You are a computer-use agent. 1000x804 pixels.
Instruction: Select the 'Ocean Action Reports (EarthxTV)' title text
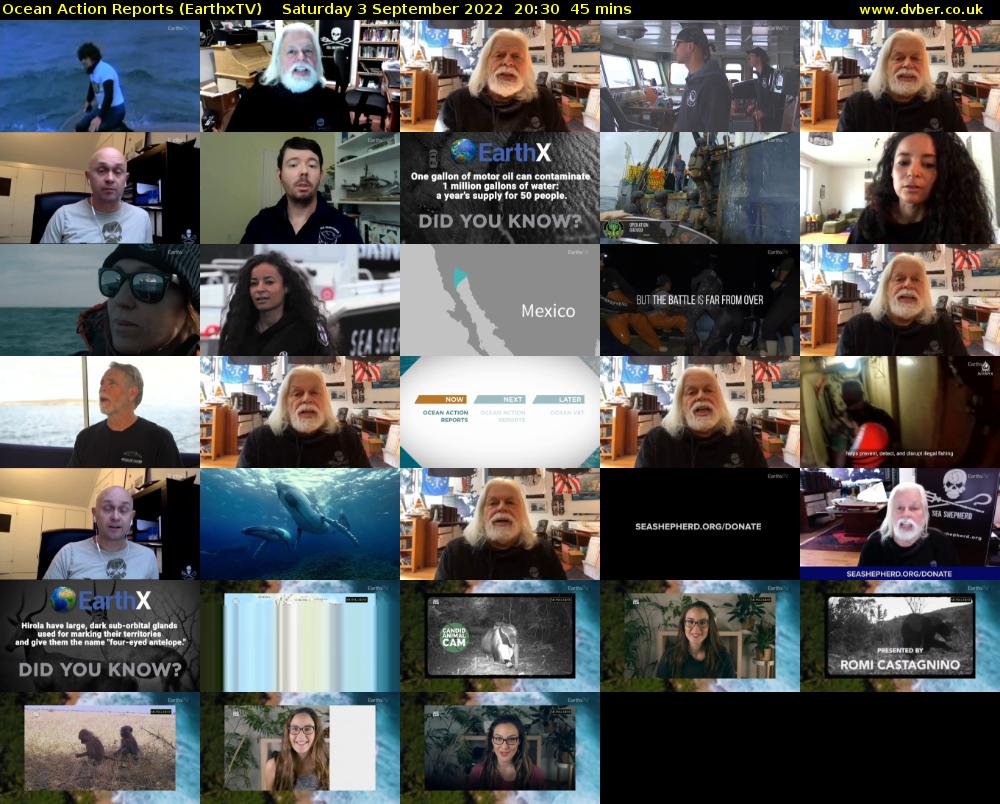point(132,10)
